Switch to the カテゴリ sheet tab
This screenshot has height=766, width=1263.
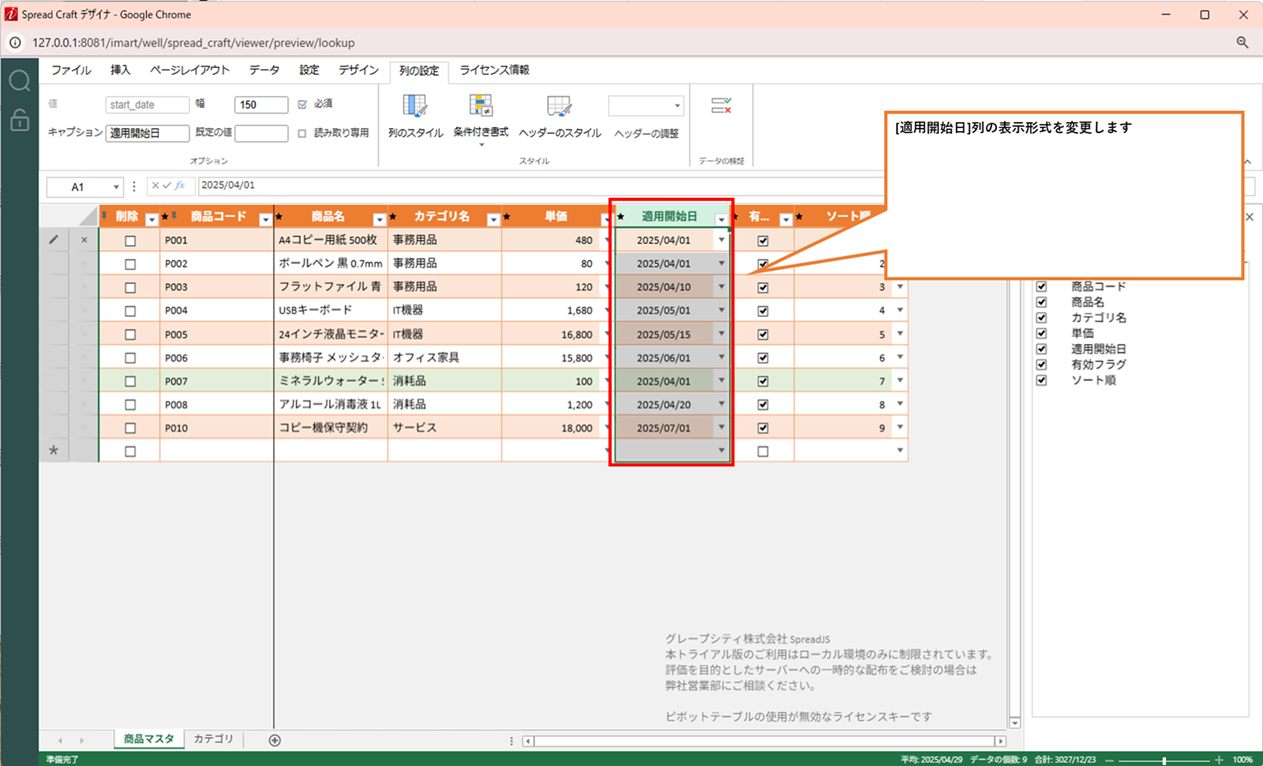pyautogui.click(x=213, y=739)
